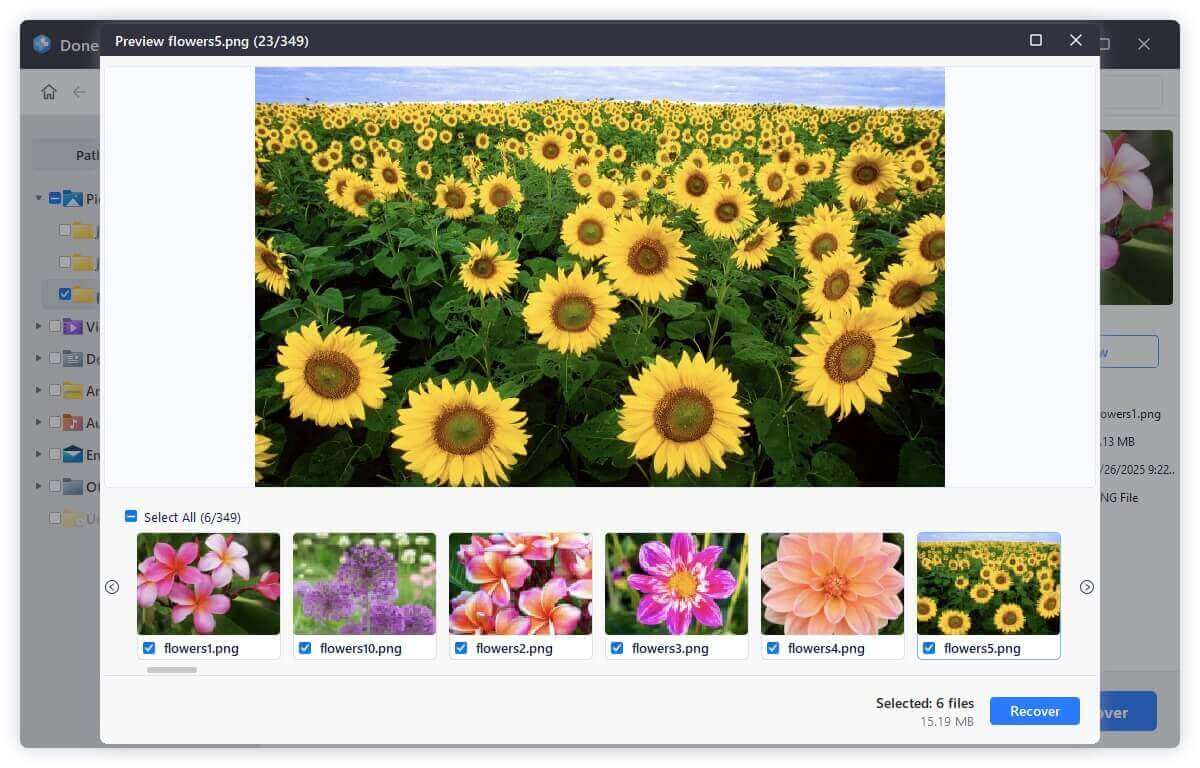Click the Others category icon in sidebar
The height and width of the screenshot is (768, 1200).
pyautogui.click(x=73, y=486)
